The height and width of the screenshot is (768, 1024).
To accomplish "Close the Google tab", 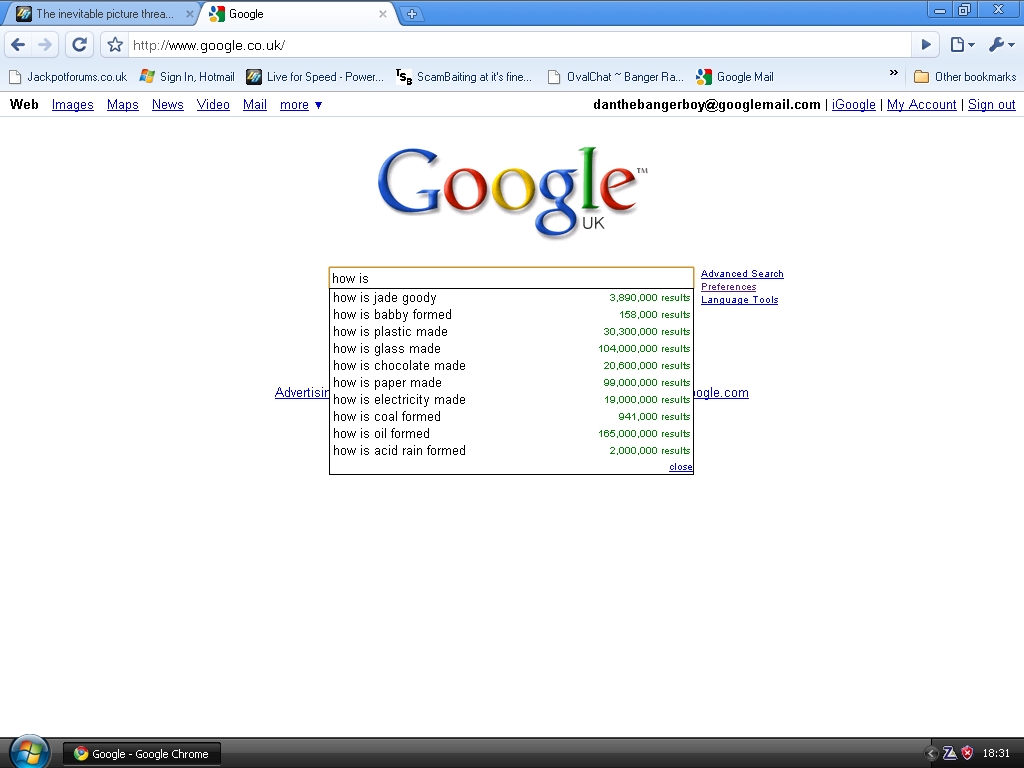I will (x=383, y=14).
